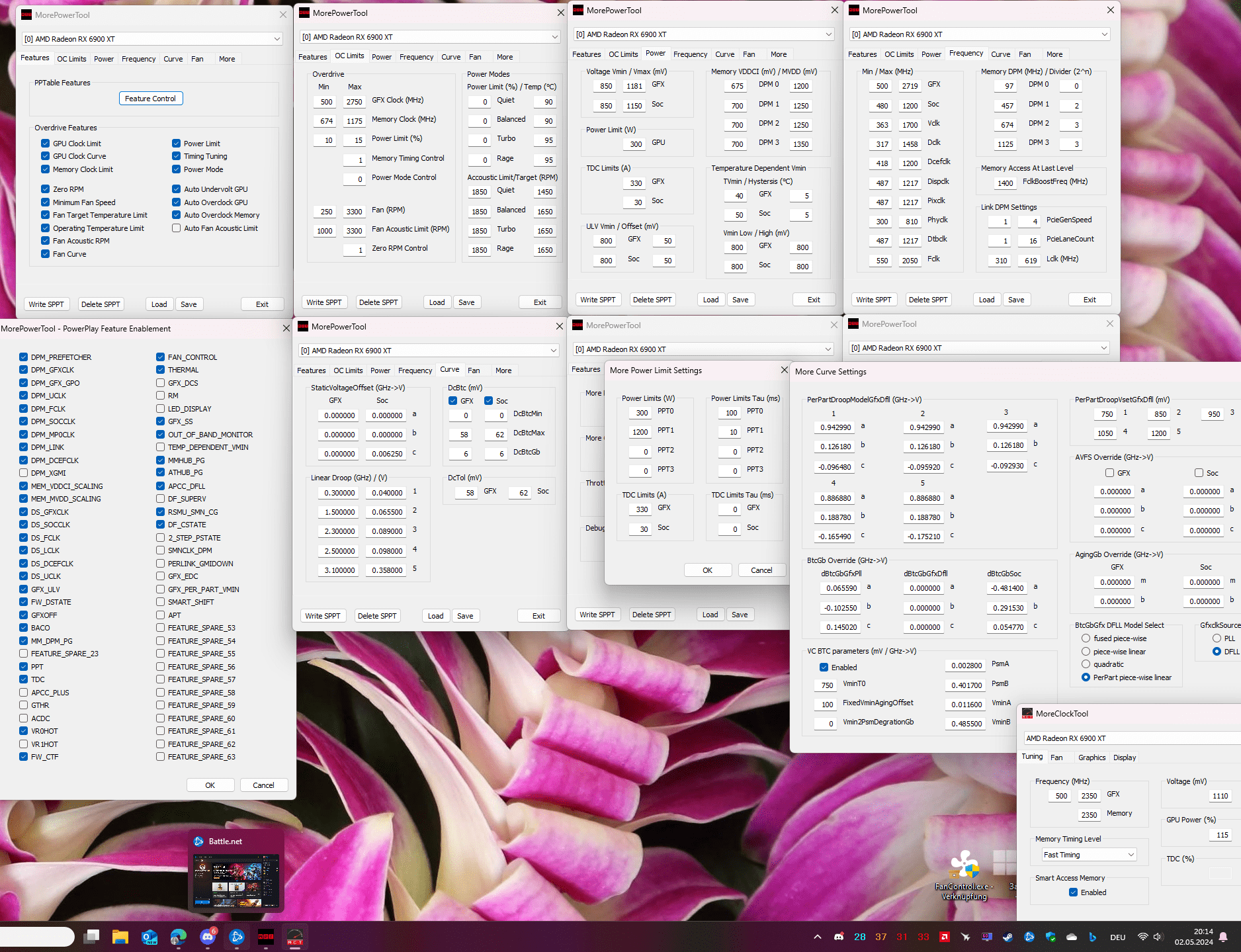Open Fan tab in OC Limits window

[475, 57]
